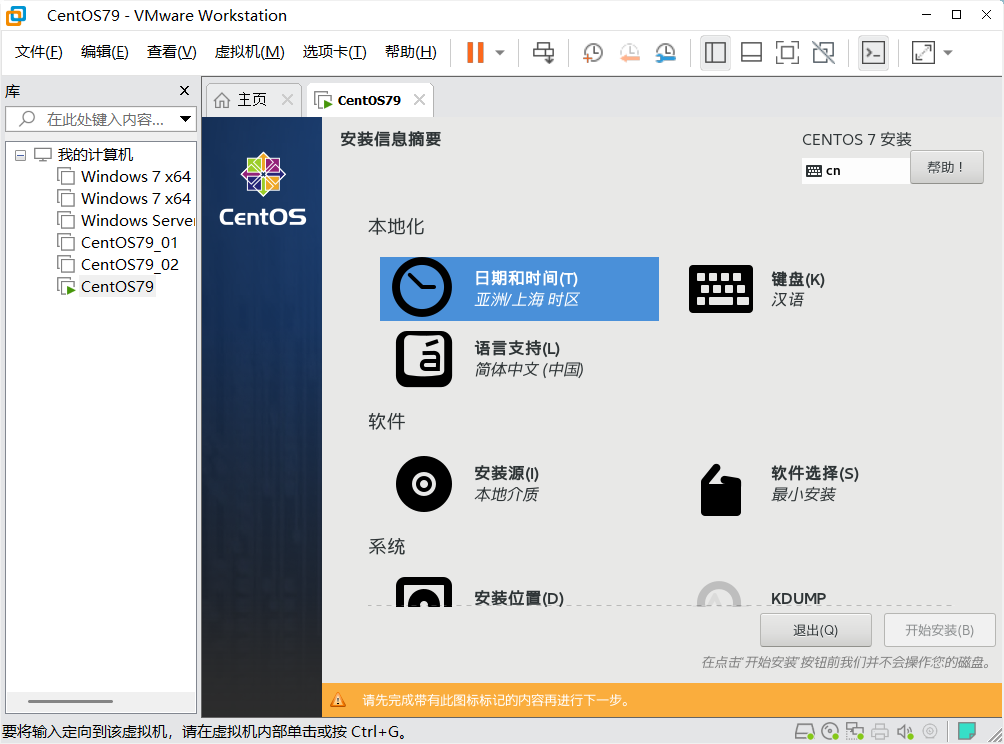1004x744 pixels.
Task: Click the unity mode toolbar icon
Action: 823,53
